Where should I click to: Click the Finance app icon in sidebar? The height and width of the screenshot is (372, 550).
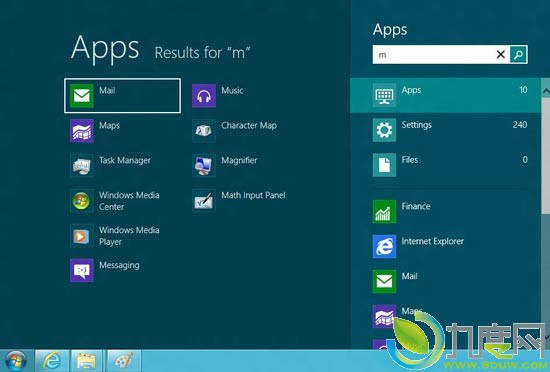pos(384,211)
